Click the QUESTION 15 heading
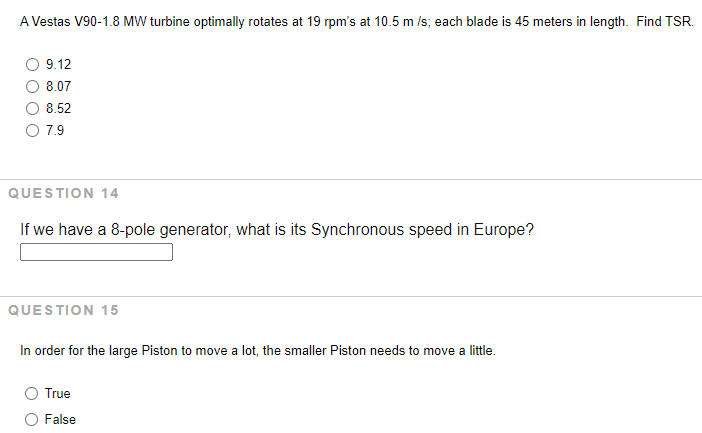The image size is (702, 433). [x=64, y=310]
